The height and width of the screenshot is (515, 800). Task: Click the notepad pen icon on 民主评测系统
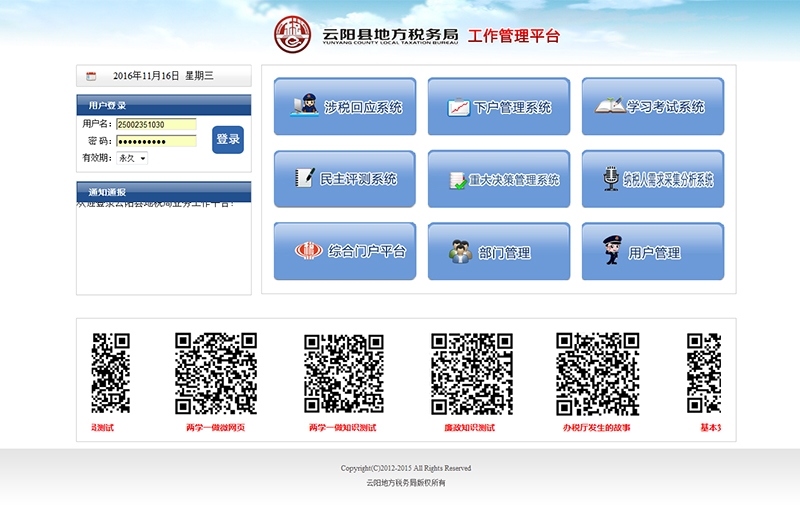click(x=305, y=178)
